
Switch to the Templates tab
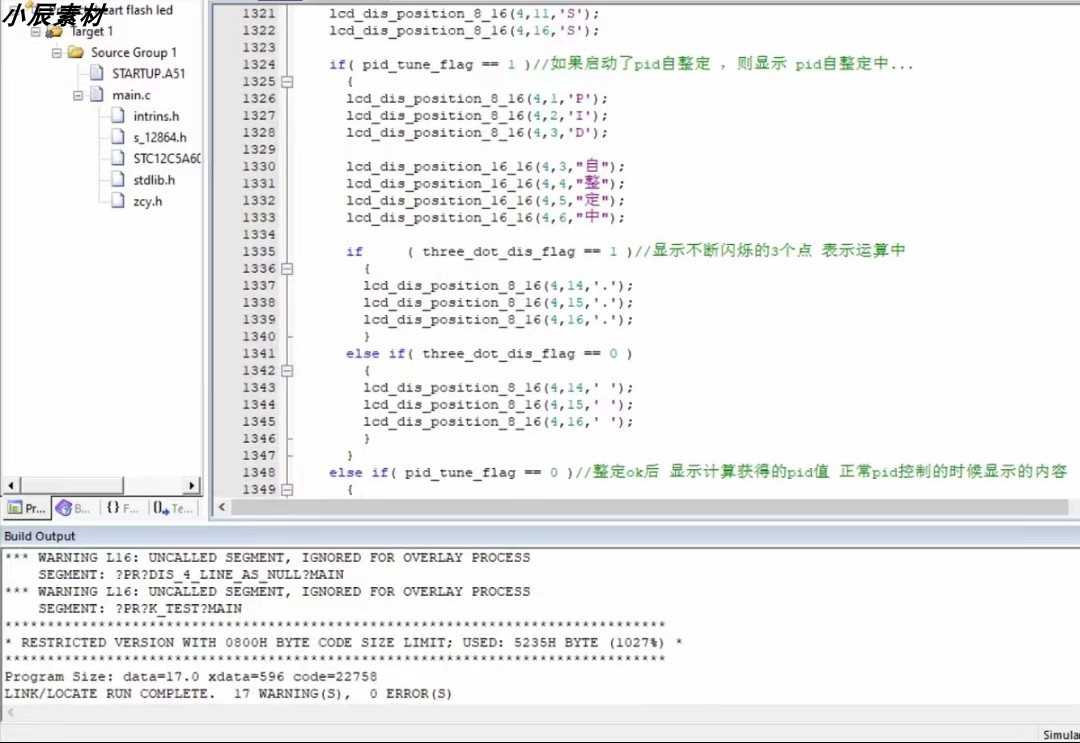click(x=172, y=508)
